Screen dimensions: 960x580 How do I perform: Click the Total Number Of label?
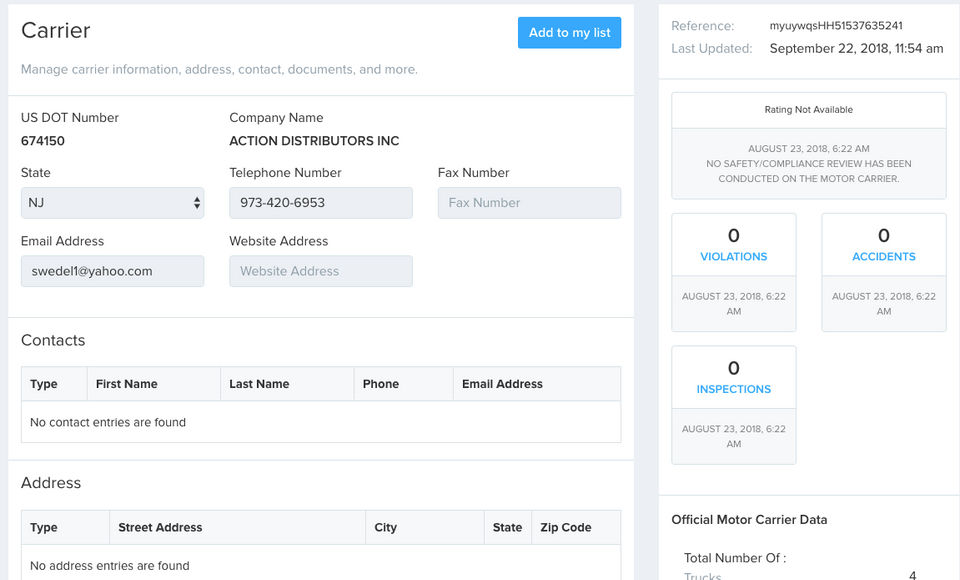pyautogui.click(x=735, y=558)
